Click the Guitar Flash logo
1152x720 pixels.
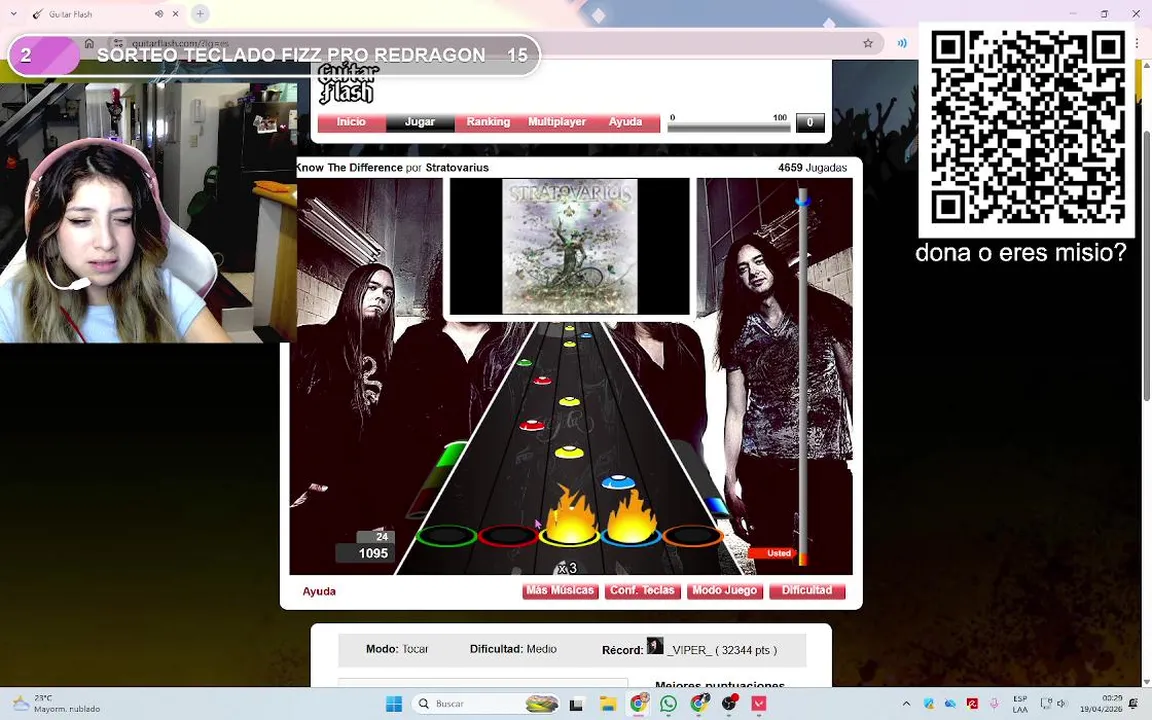(348, 83)
